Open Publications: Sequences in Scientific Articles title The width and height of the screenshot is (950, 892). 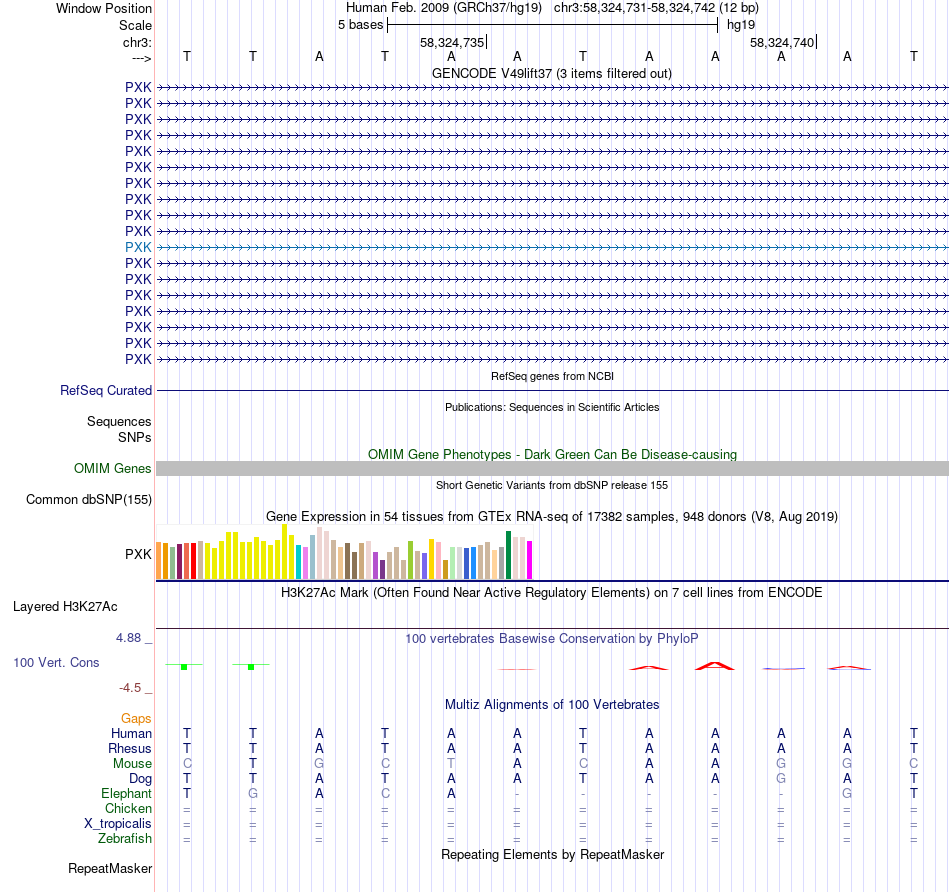pos(552,407)
